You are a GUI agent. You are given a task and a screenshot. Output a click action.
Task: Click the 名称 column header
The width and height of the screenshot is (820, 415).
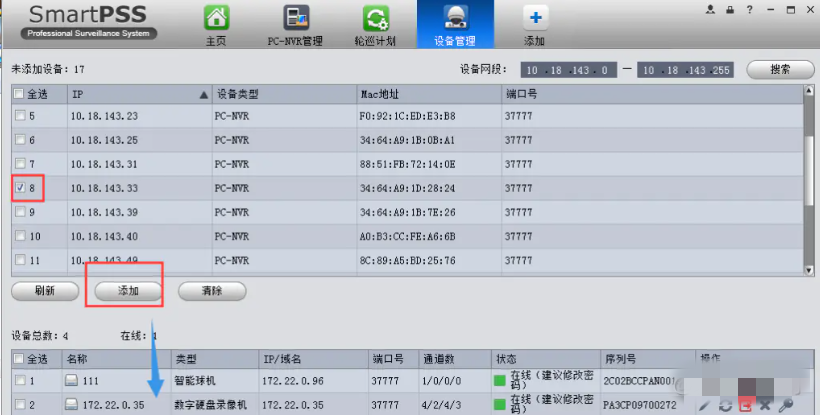tap(117, 359)
